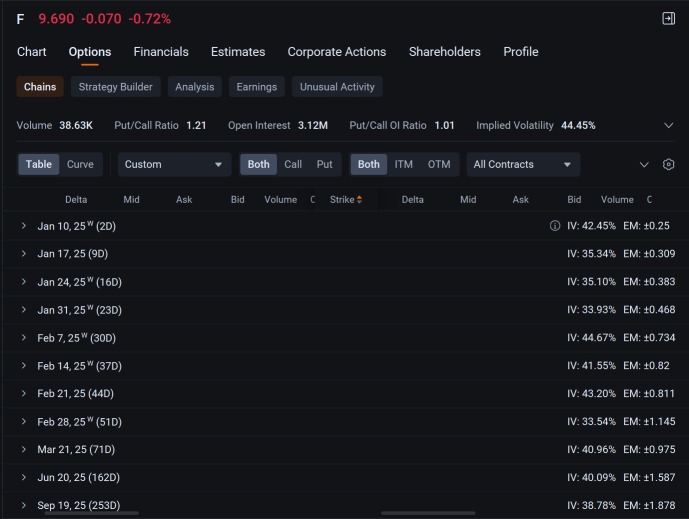Viewport: 689px width, 519px height.
Task: Open the Estimates tab
Action: (238, 52)
